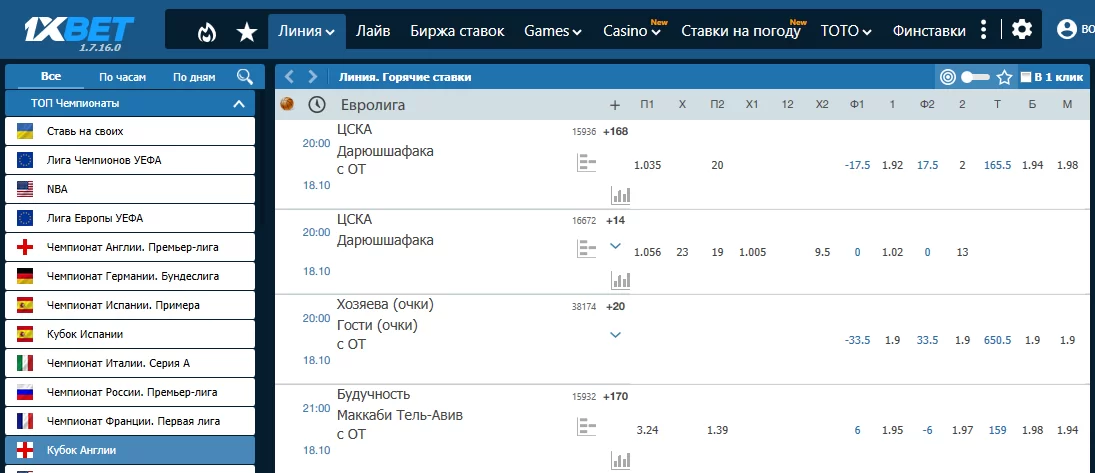Bet on draw odds 23 for ЦСКА
The width and height of the screenshot is (1095, 473).
pyautogui.click(x=682, y=252)
